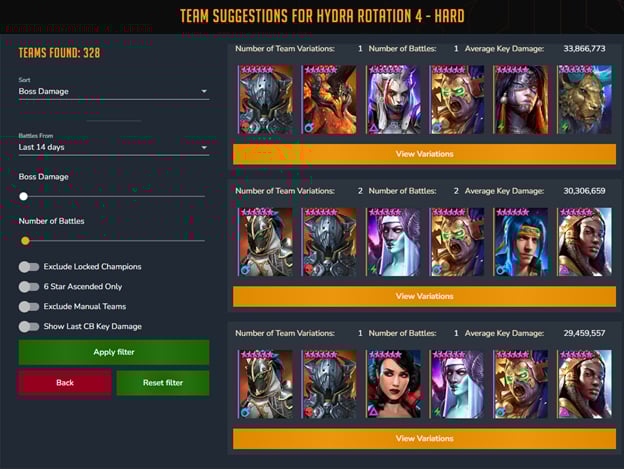Viewport: 624px width, 469px height.
Task: View Variations for the 30,306,659 damage team
Action: click(x=425, y=296)
